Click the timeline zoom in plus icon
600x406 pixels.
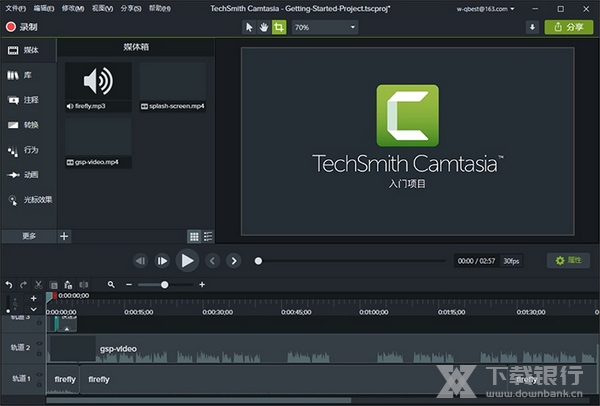(x=202, y=285)
